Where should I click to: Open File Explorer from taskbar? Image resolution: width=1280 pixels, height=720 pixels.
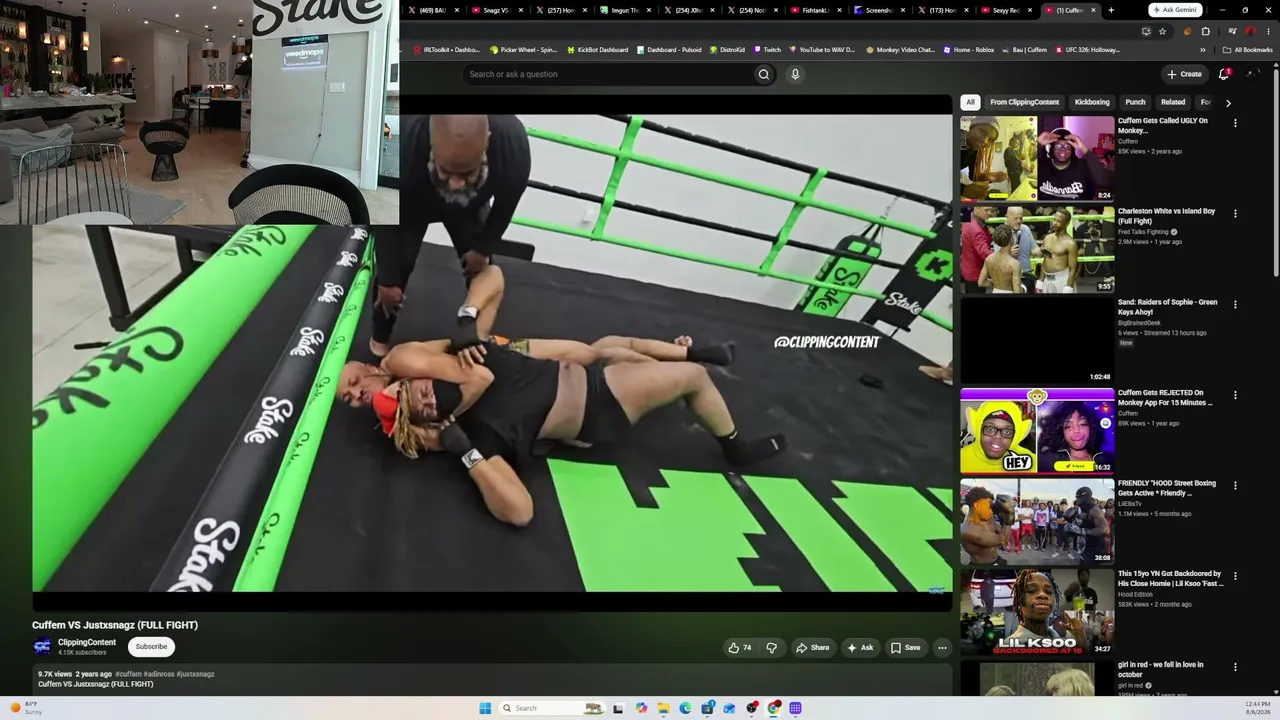(x=663, y=708)
